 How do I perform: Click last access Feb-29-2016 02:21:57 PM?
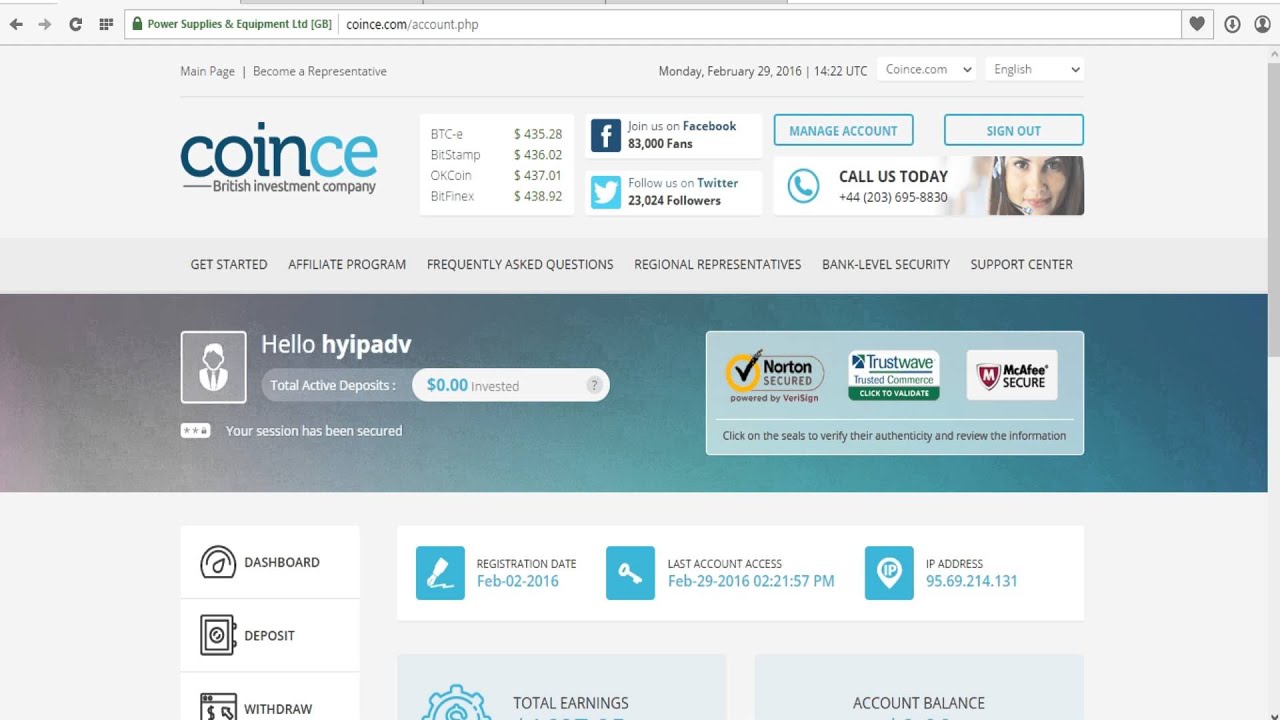point(751,581)
